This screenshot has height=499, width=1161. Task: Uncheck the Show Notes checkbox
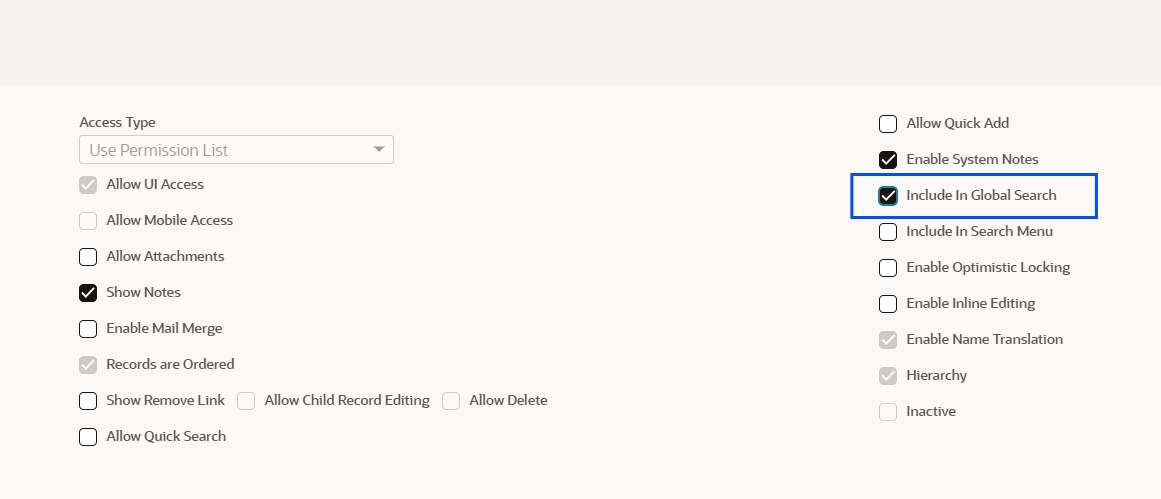click(x=88, y=293)
